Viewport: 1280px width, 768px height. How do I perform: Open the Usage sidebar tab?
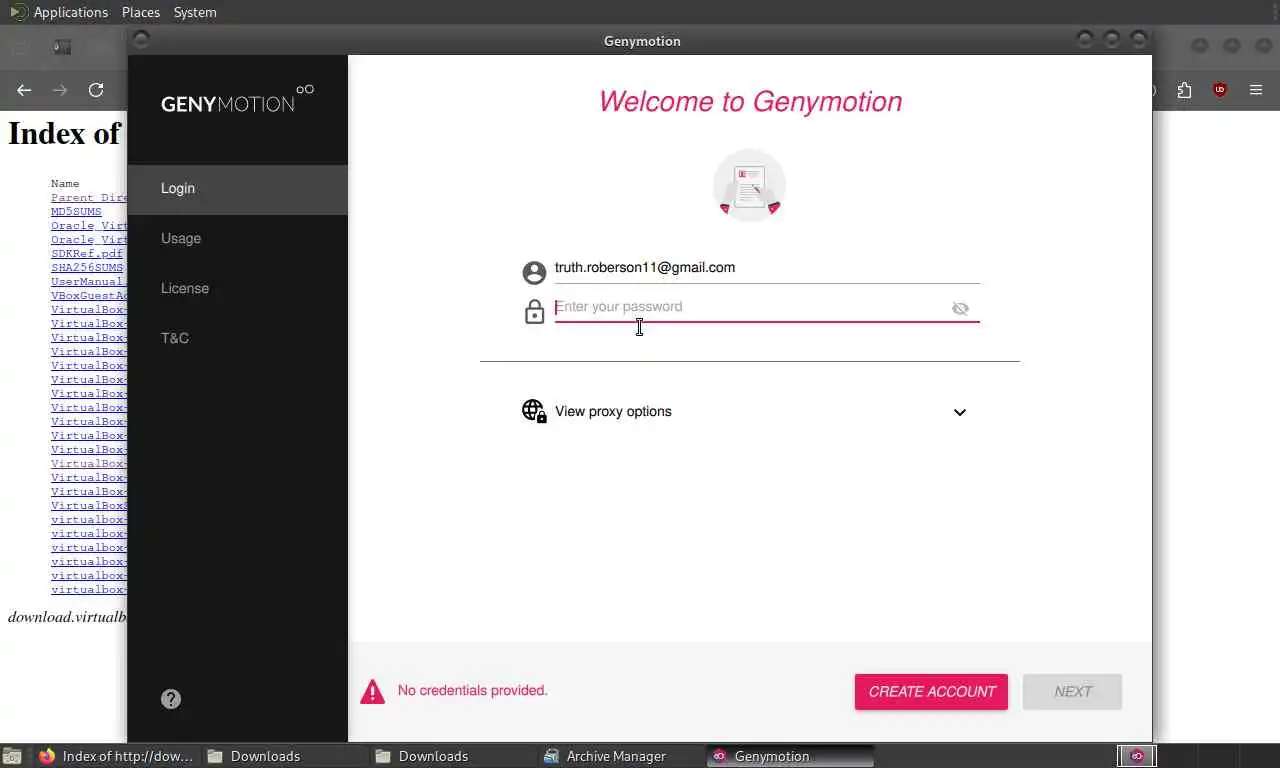(238, 238)
